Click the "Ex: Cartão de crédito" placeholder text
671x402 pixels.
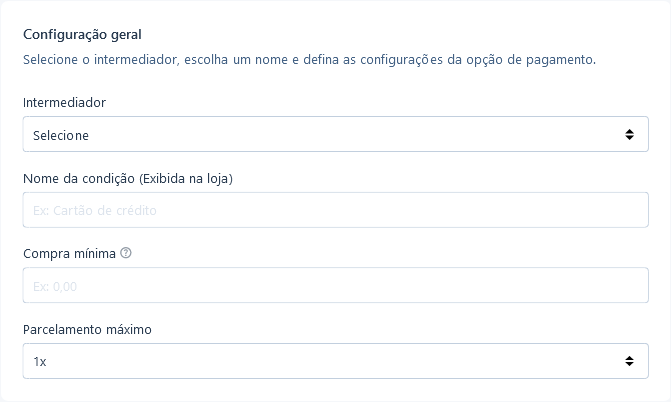pos(95,210)
